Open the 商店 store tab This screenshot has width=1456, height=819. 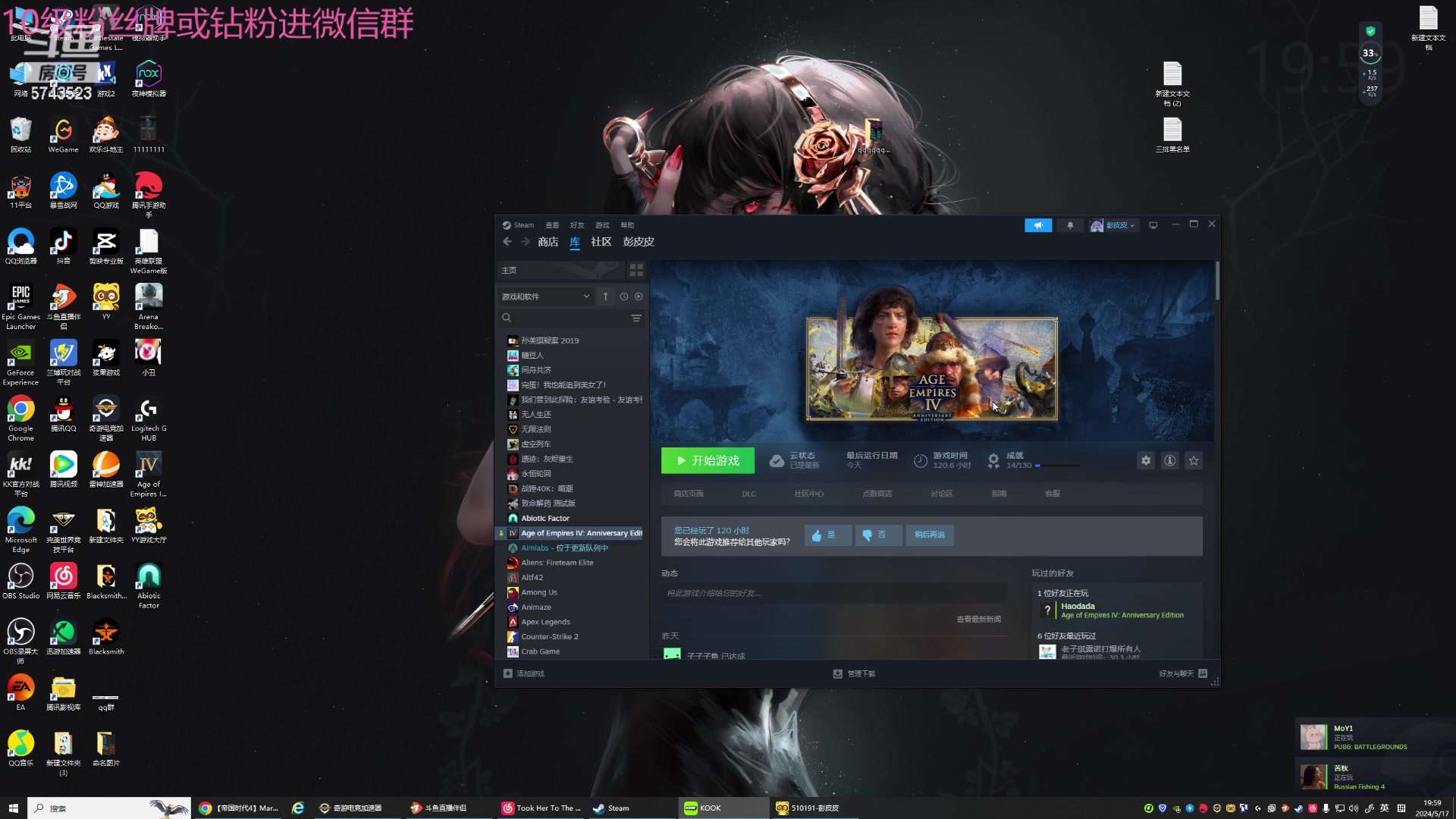[548, 242]
